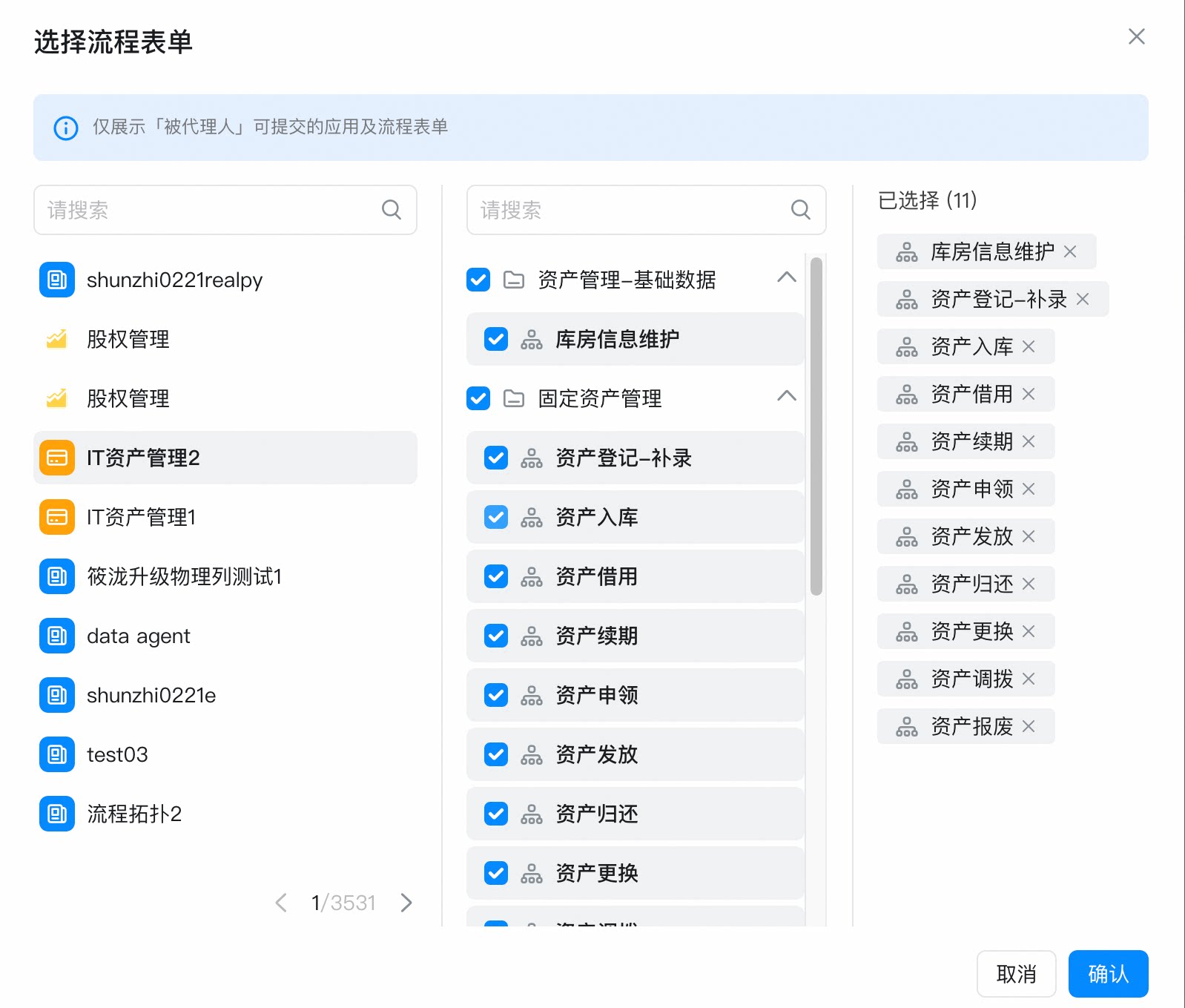
Task: Remove the 资产报废 tag using its X
Action: tap(1029, 726)
